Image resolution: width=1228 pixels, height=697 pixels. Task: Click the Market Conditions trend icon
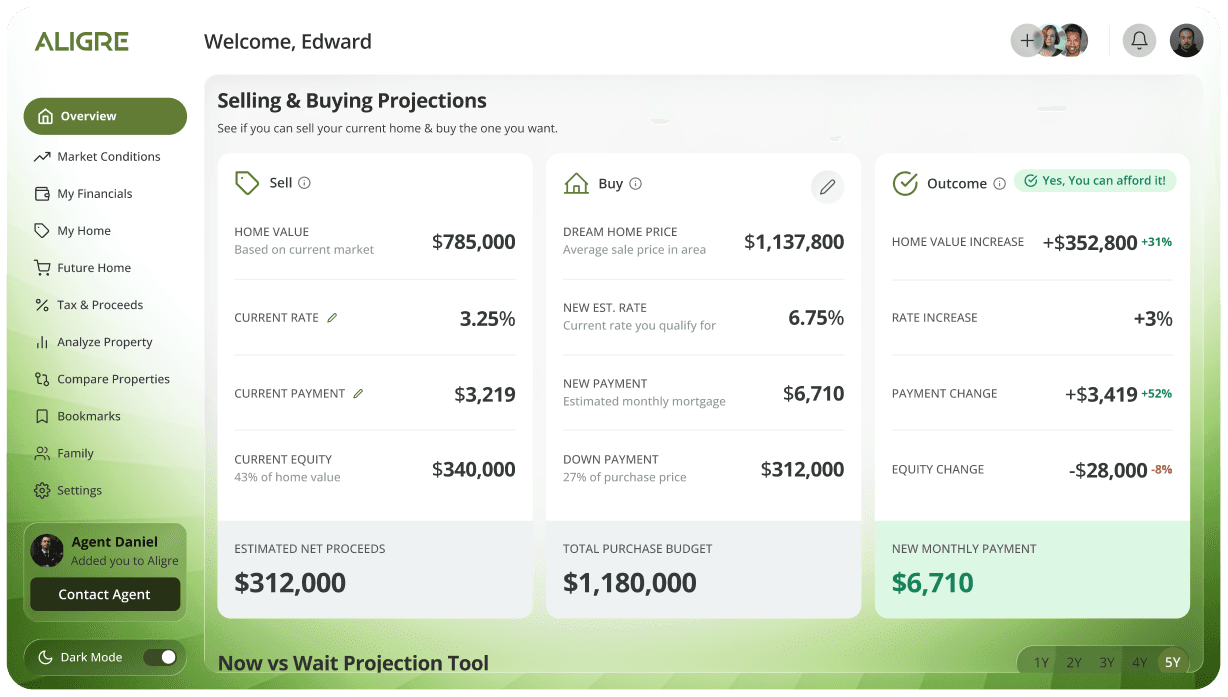(42, 157)
